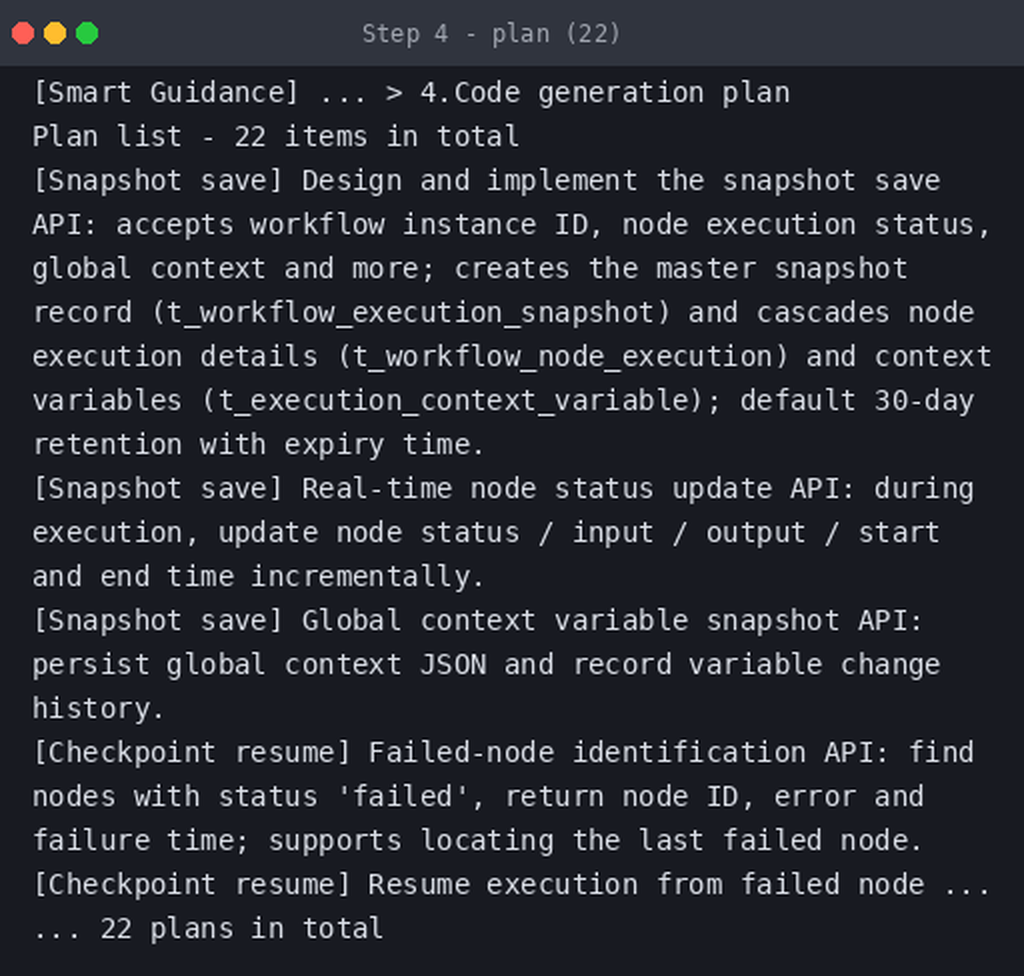Click the 'Step 4 - plan (22)' window title

tap(491, 33)
